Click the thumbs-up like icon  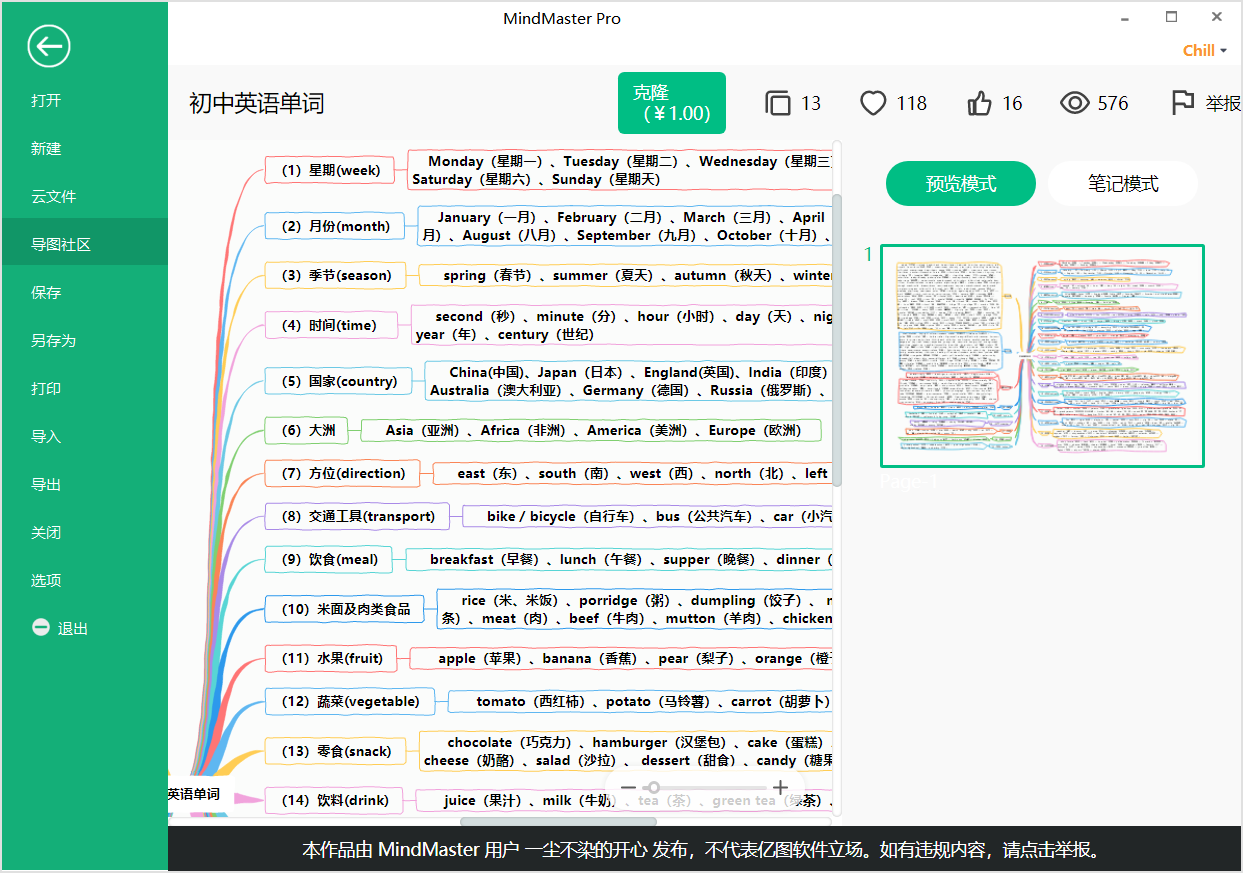click(979, 103)
